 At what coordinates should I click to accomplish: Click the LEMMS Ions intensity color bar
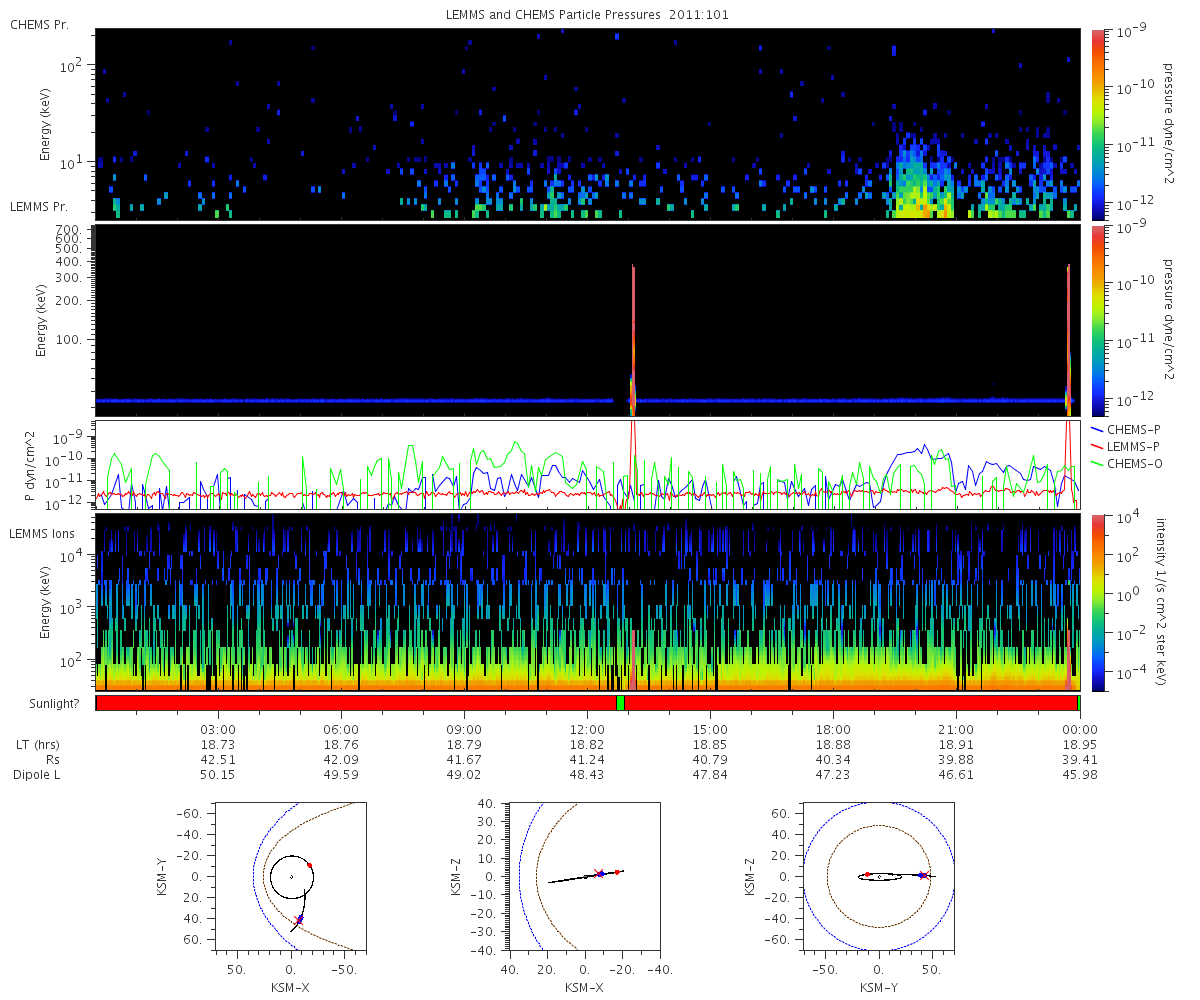pyautogui.click(x=1096, y=602)
